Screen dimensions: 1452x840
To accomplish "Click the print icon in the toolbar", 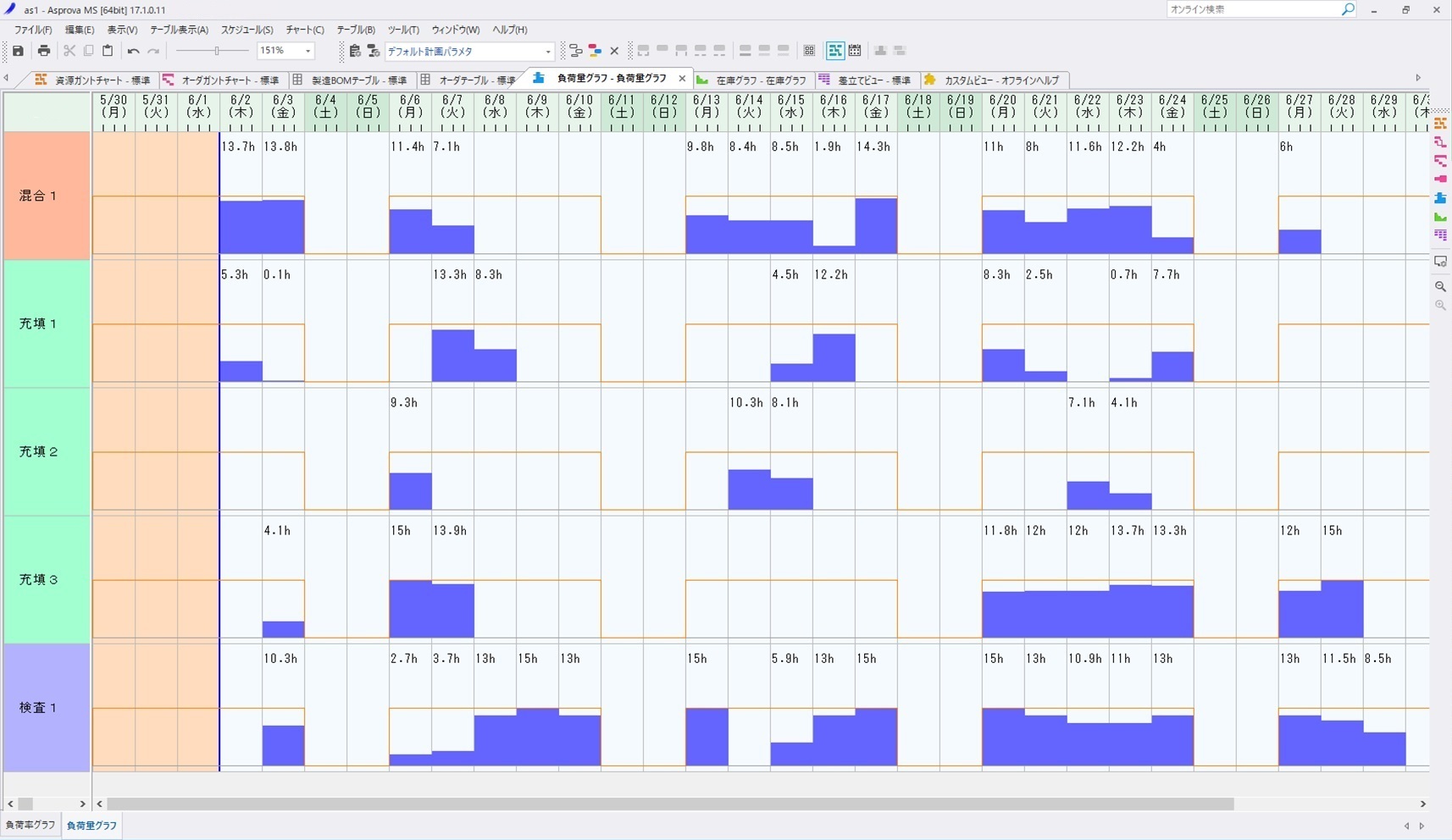I will (44, 51).
